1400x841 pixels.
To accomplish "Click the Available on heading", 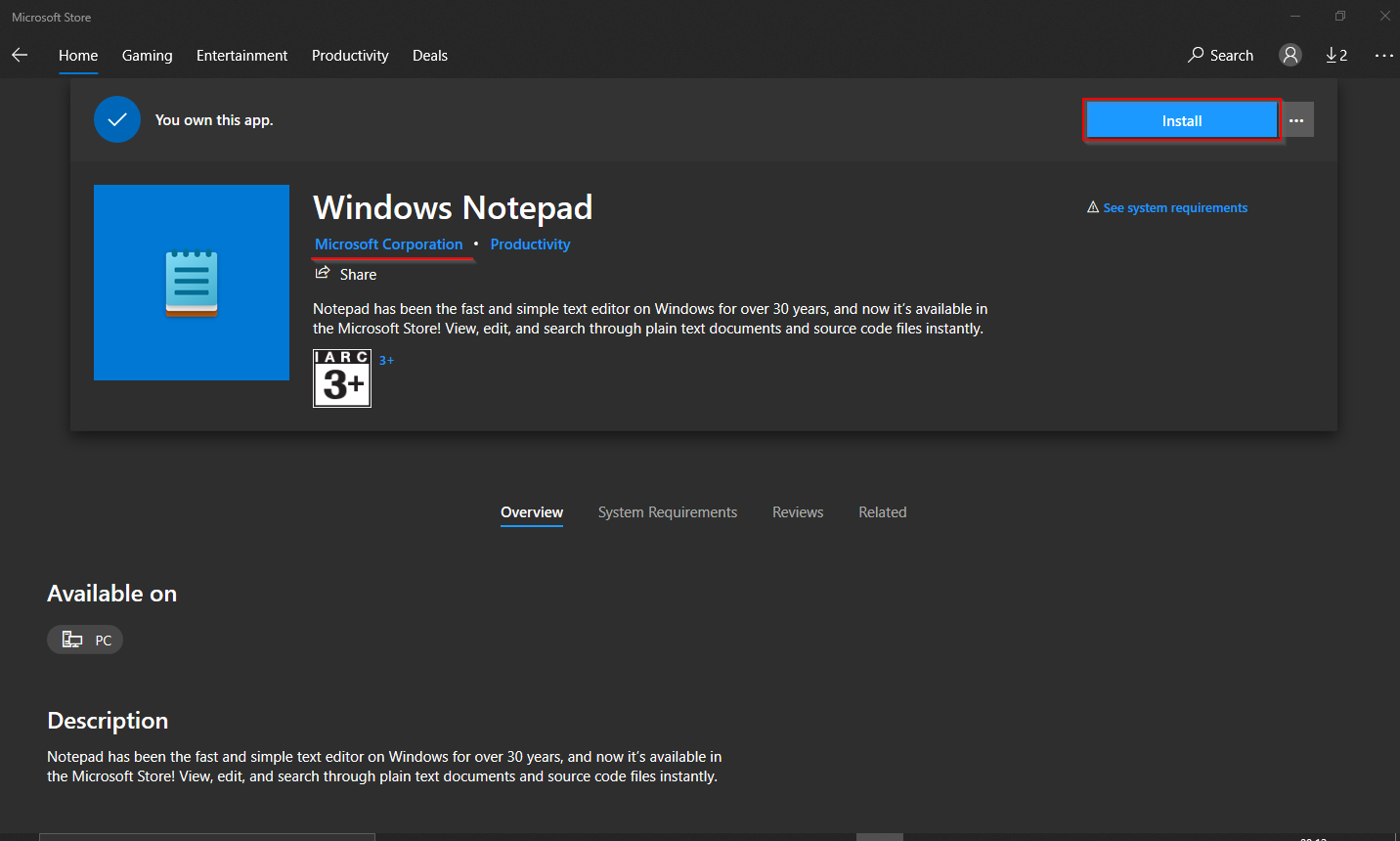I will (x=112, y=594).
